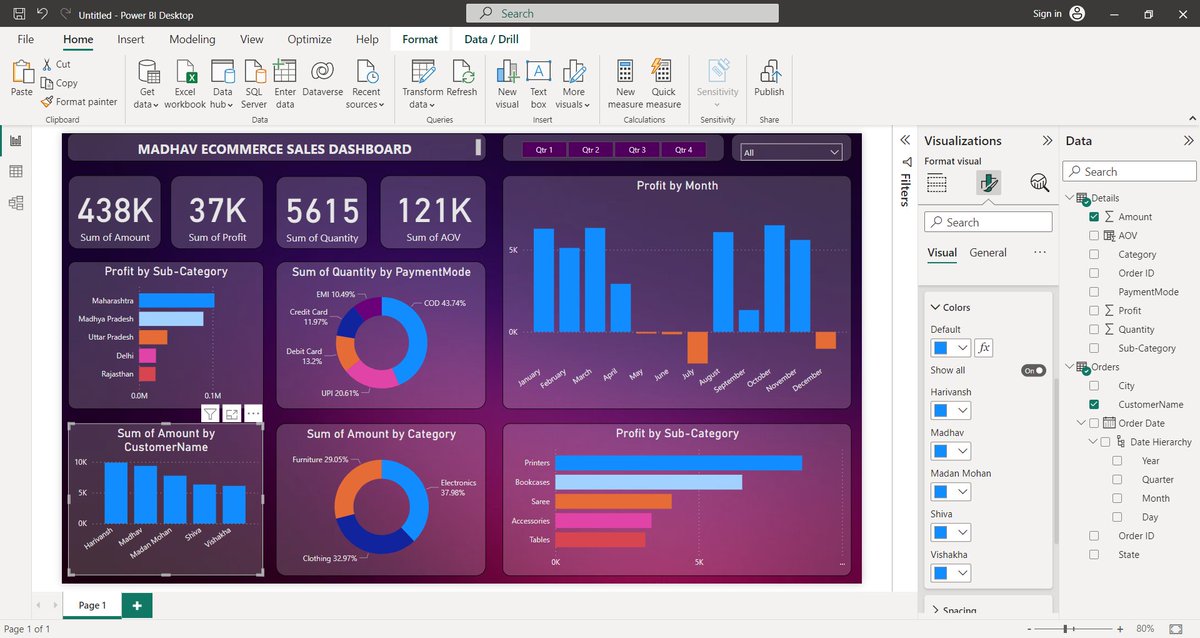
Task: Check the AOV field
Action: [x=1095, y=236]
